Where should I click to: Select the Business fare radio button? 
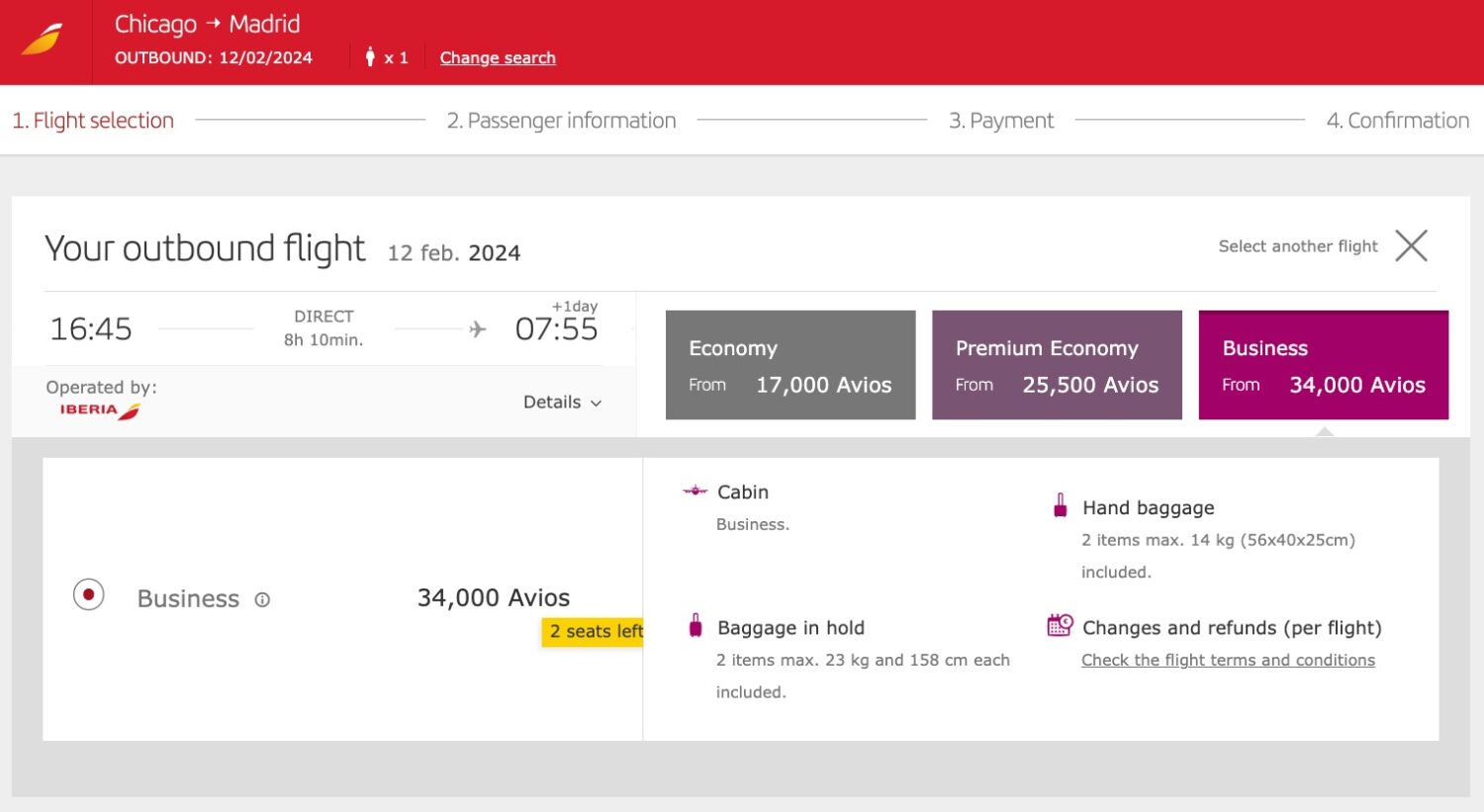88,597
